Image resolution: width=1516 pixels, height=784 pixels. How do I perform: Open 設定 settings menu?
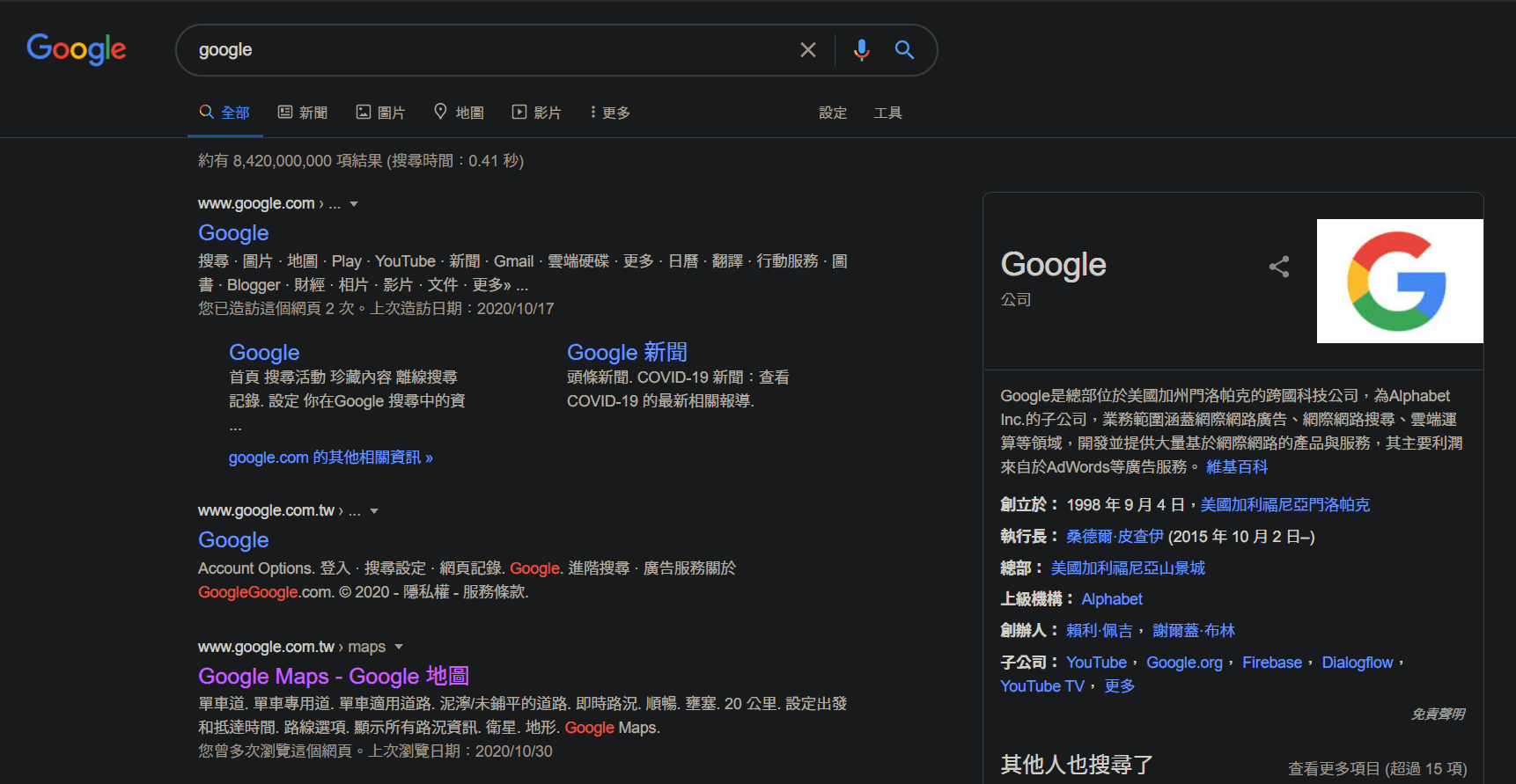(833, 113)
